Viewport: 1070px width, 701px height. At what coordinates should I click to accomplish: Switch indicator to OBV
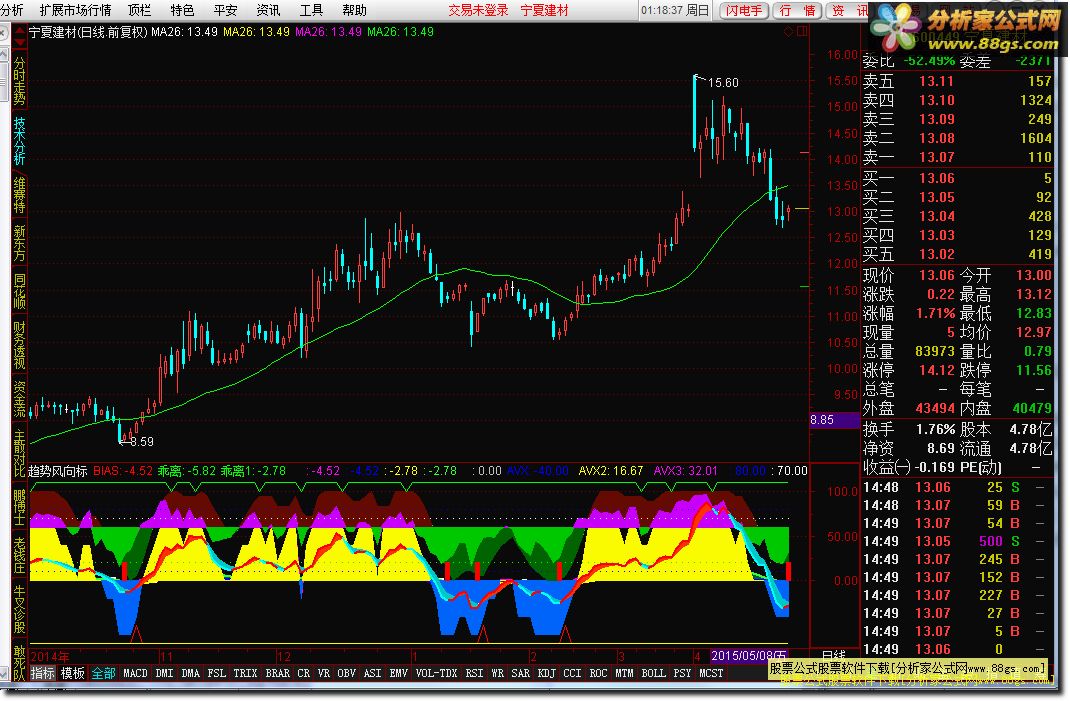pos(347,673)
